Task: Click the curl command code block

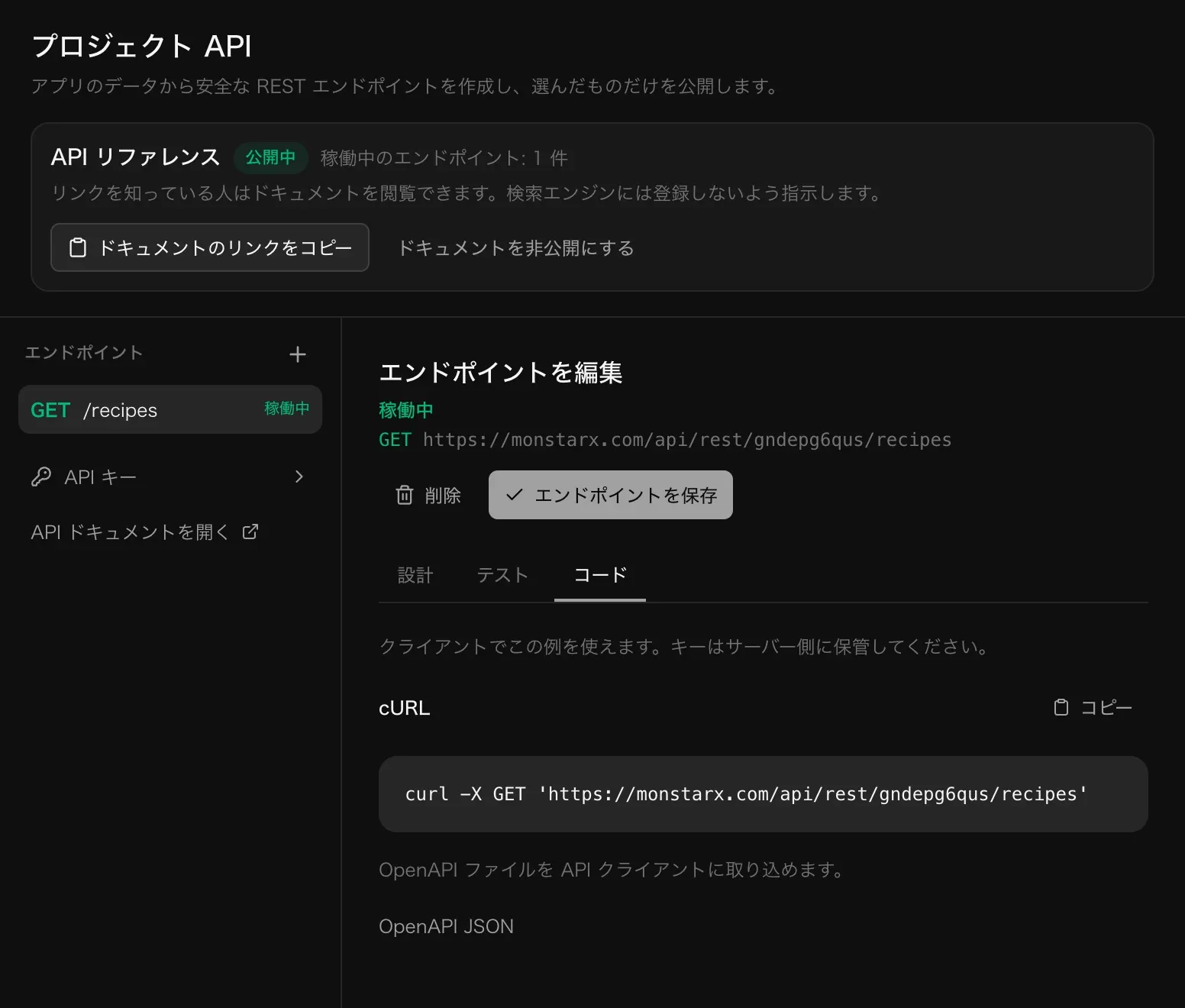Action: (x=764, y=794)
